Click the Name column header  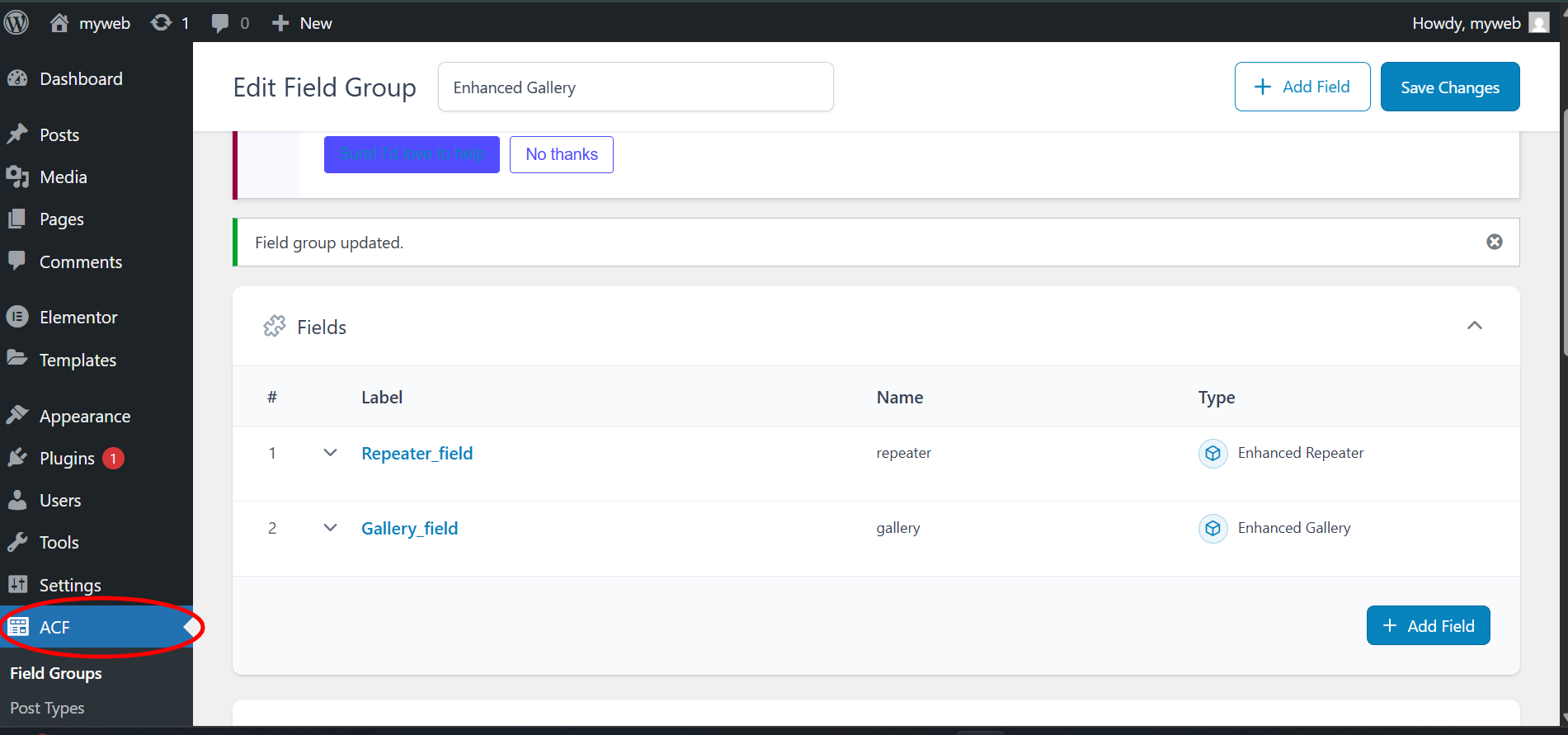[x=900, y=397]
